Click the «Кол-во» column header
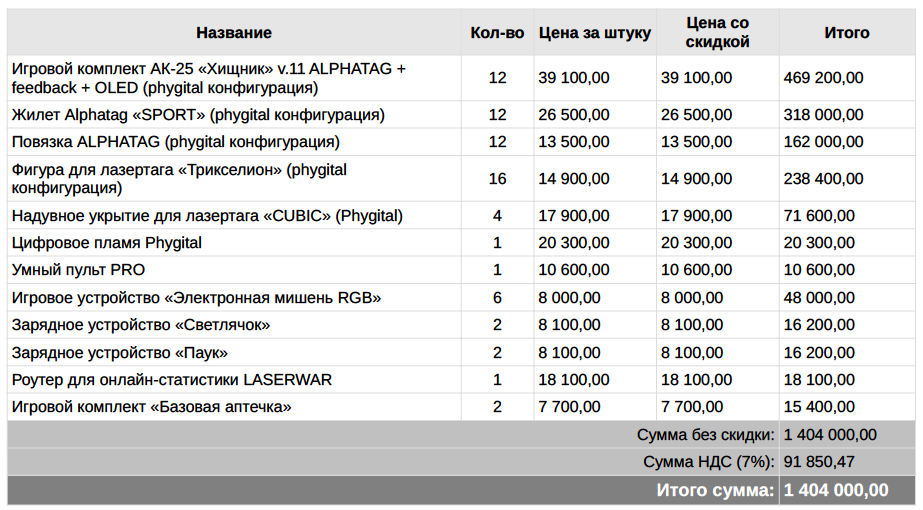Viewport: 923px width, 510px height. point(497,33)
